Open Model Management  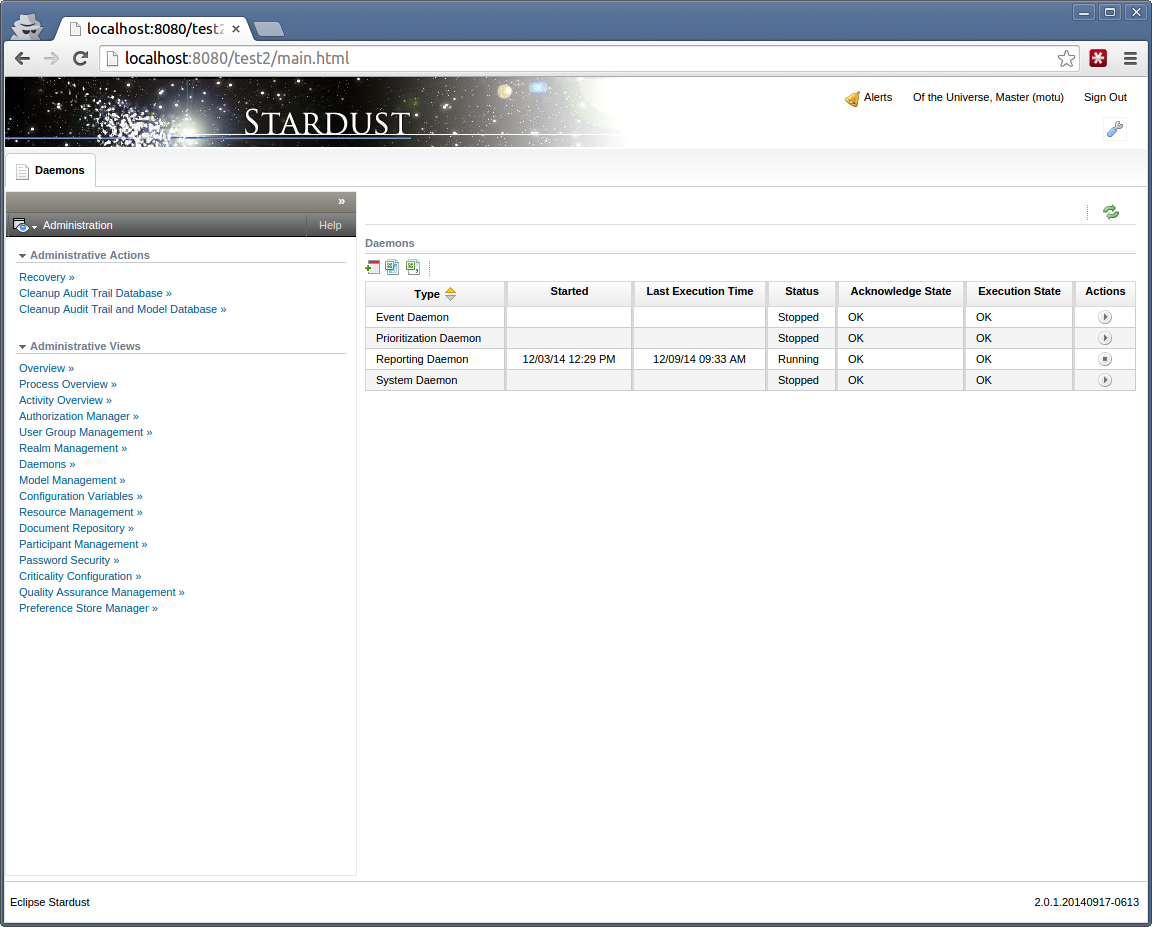tap(72, 481)
